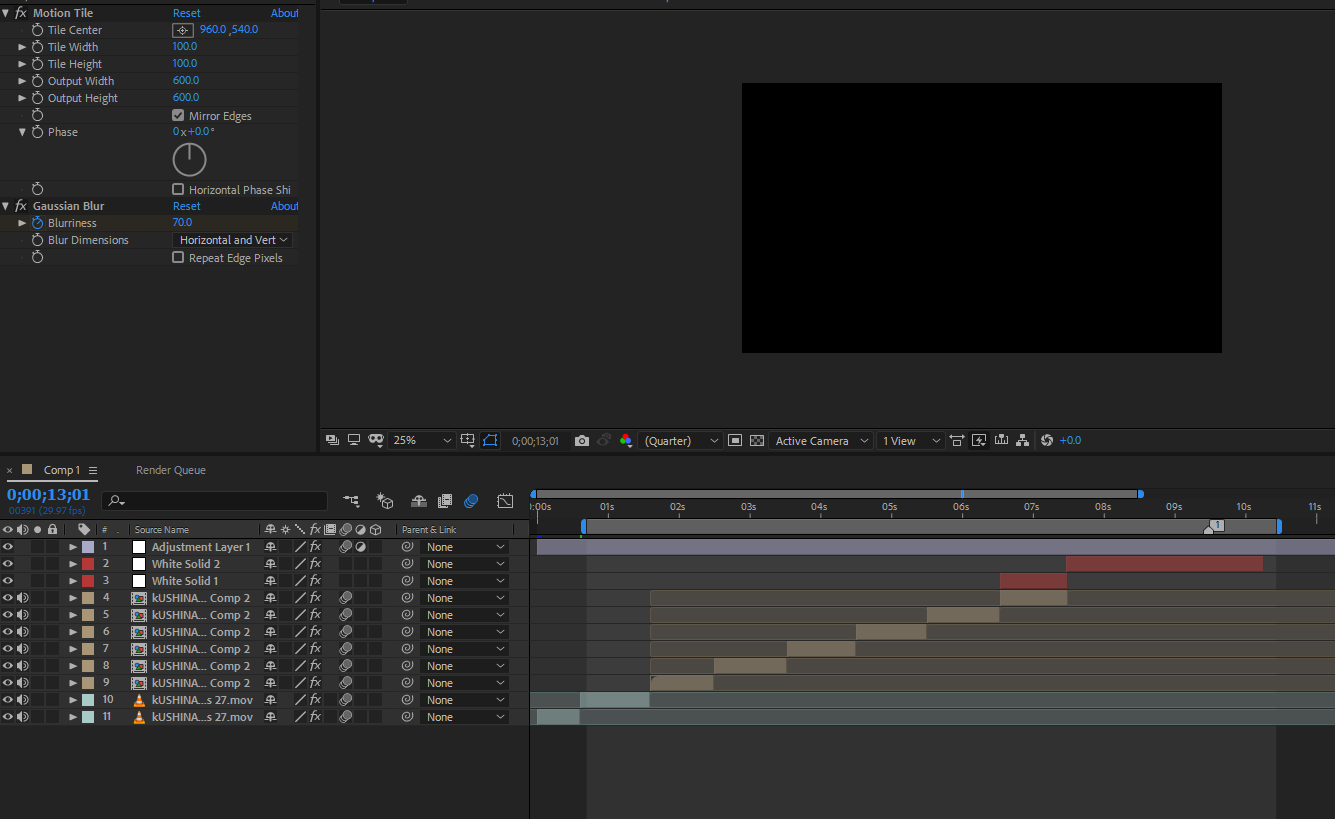Open the Graph Editor in timeline
This screenshot has width=1335, height=819.
[505, 501]
